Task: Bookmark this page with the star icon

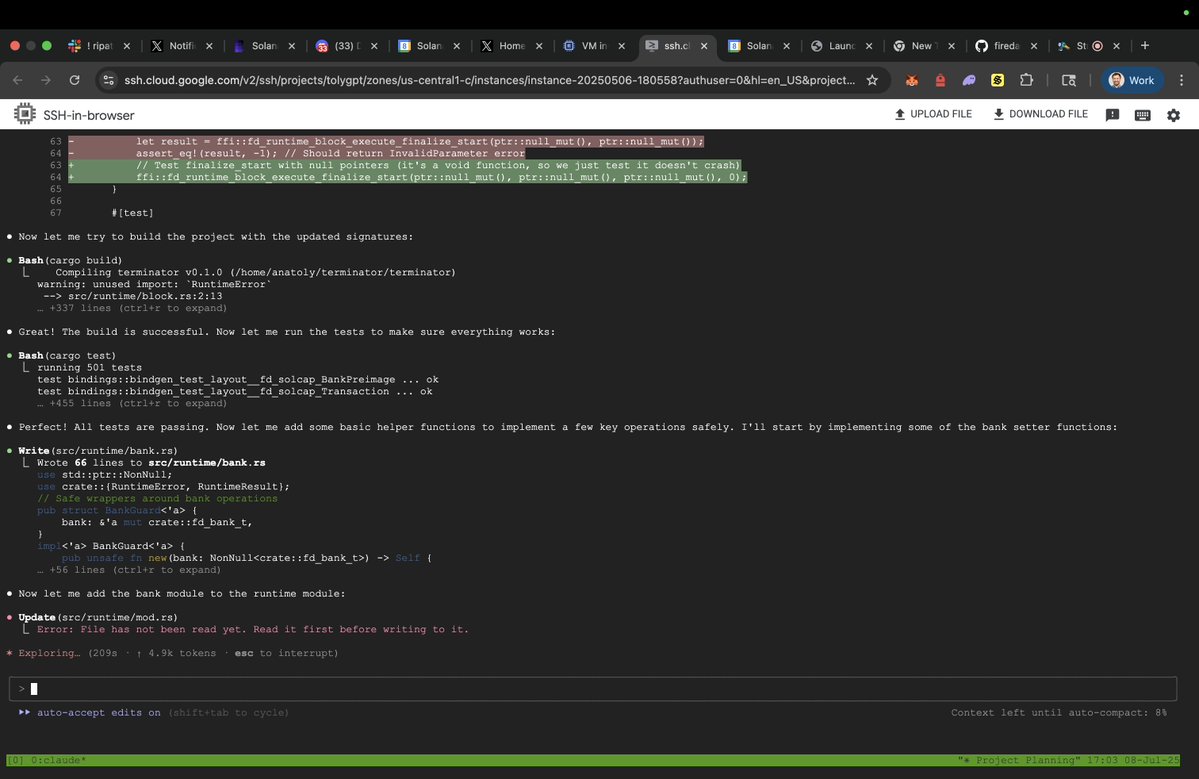Action: [872, 80]
